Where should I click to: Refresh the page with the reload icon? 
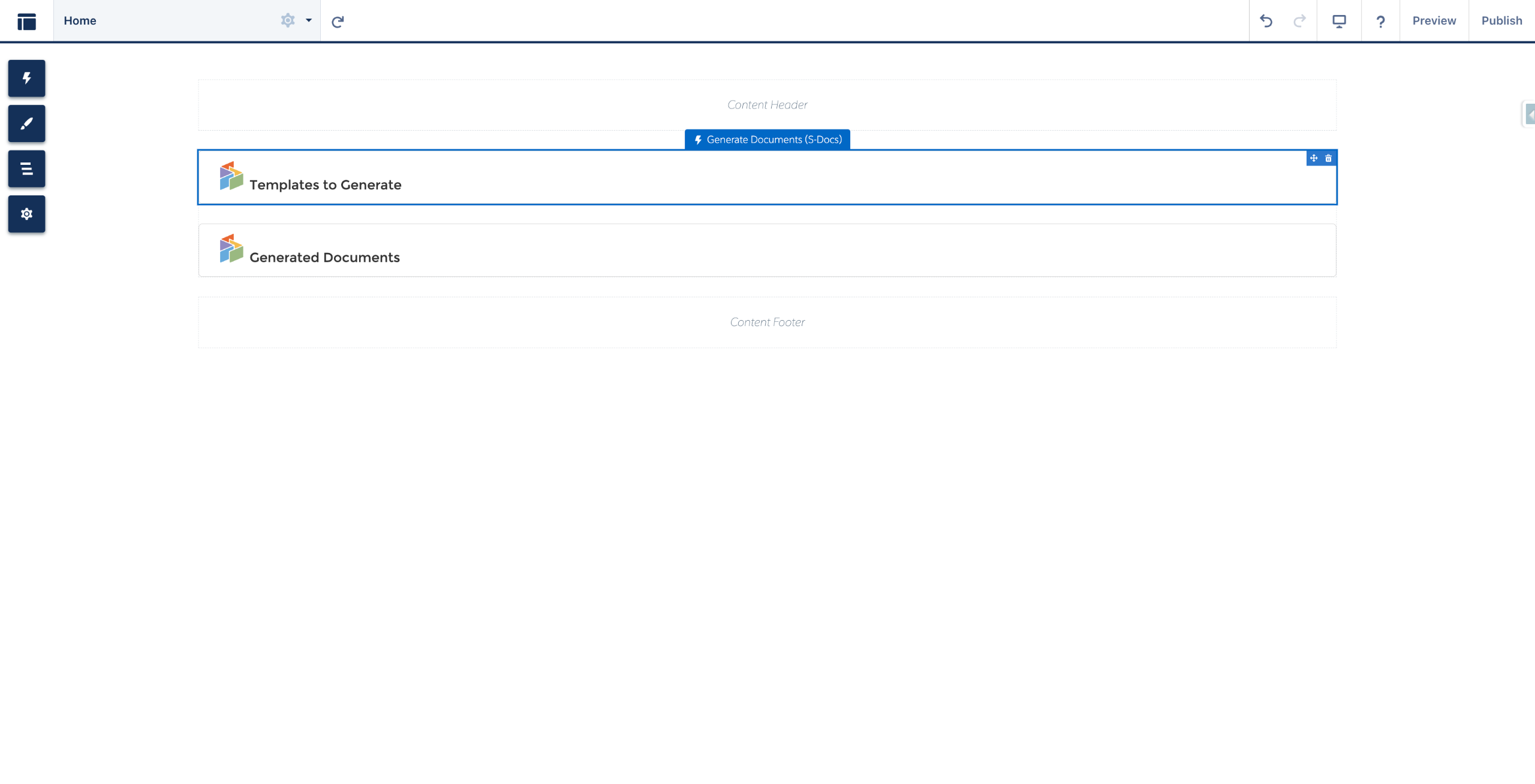(x=338, y=22)
